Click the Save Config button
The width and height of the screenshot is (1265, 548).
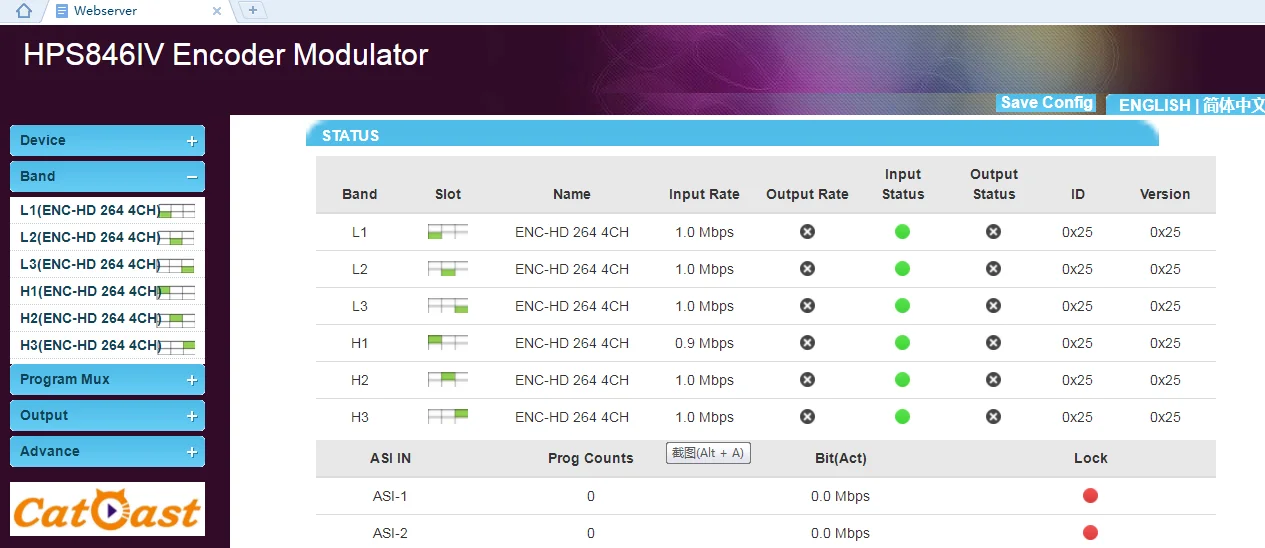1046,103
